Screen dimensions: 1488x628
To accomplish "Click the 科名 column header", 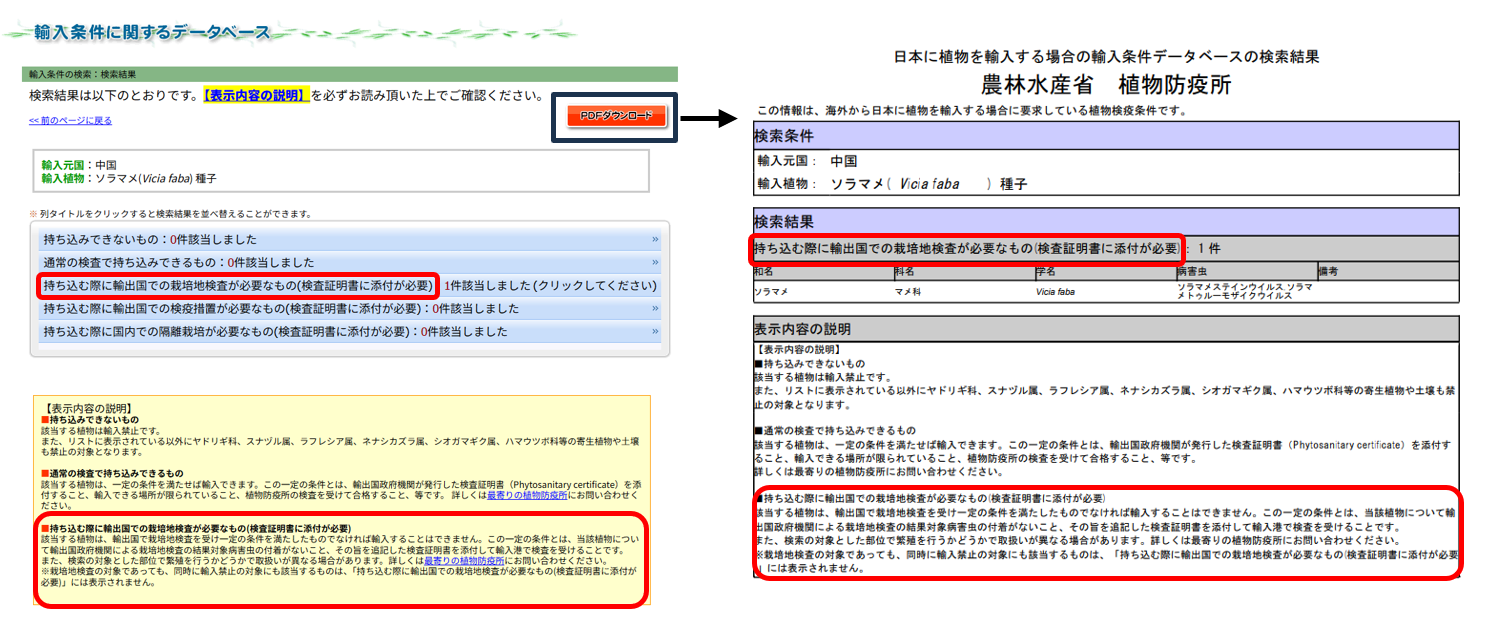I will (906, 272).
